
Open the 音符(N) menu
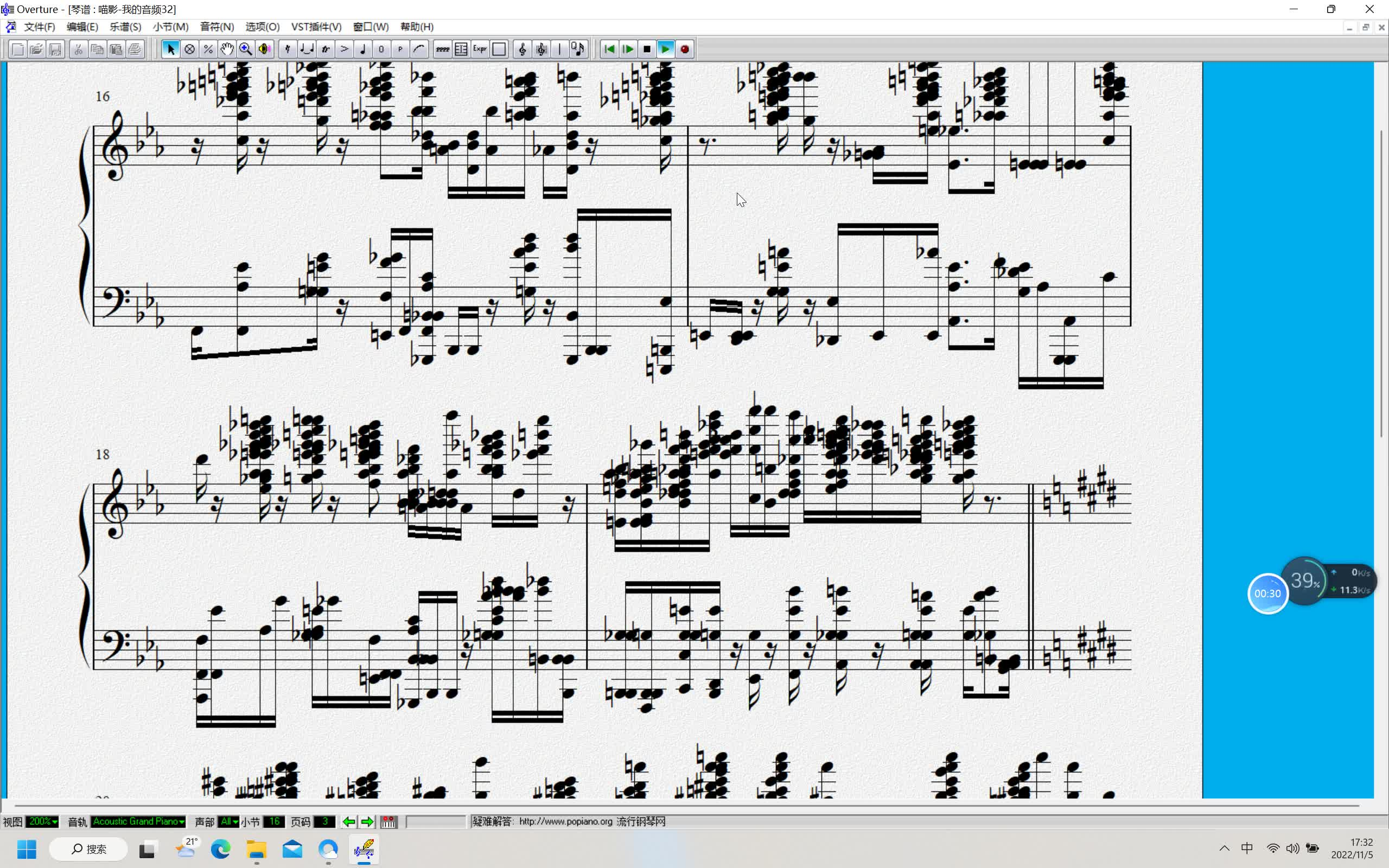tap(217, 27)
